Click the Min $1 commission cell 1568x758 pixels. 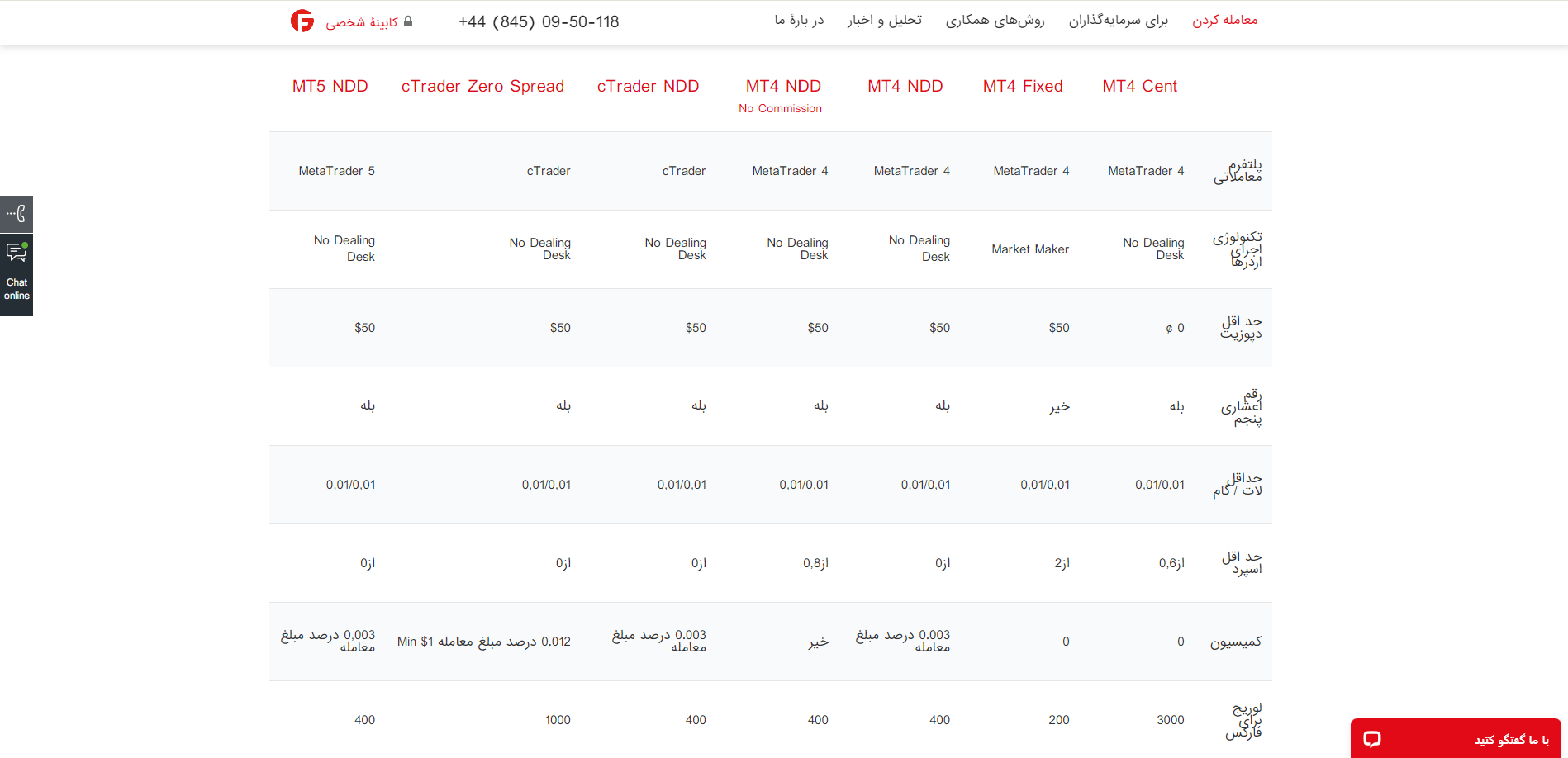(484, 642)
